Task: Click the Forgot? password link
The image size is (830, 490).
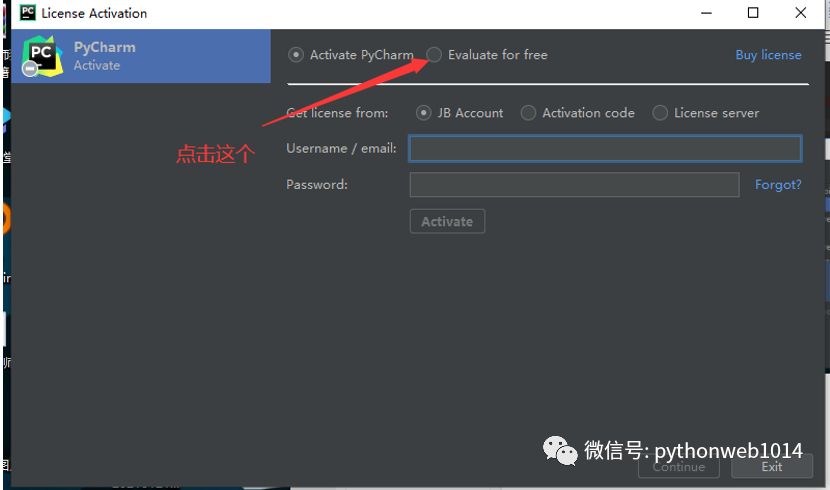Action: 778,185
